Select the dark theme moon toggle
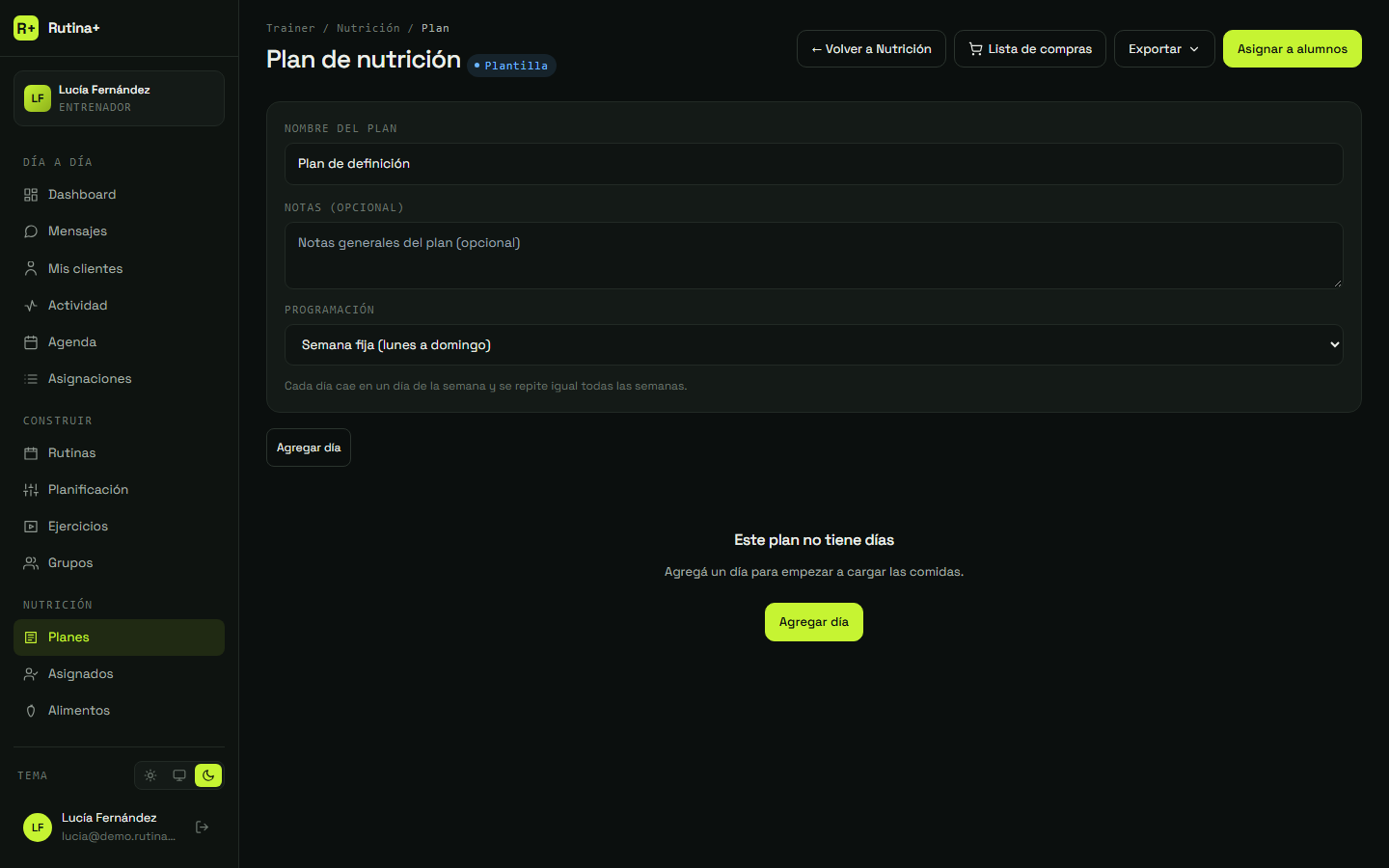The height and width of the screenshot is (868, 1389). 208,775
